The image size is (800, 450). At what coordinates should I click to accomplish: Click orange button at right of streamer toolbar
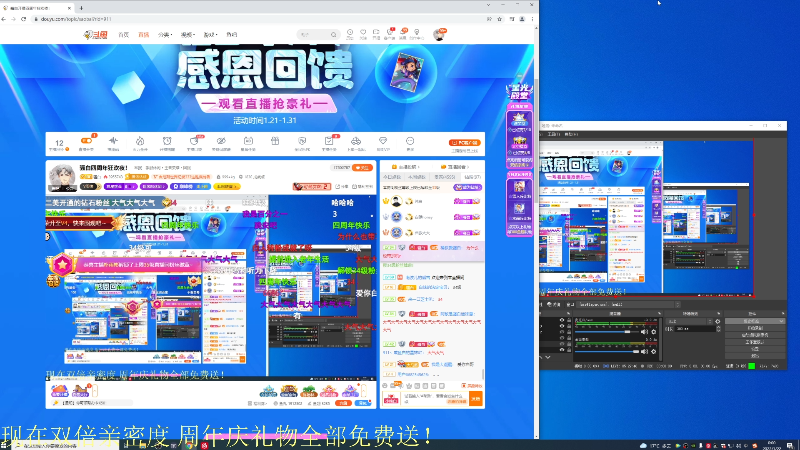tap(464, 143)
